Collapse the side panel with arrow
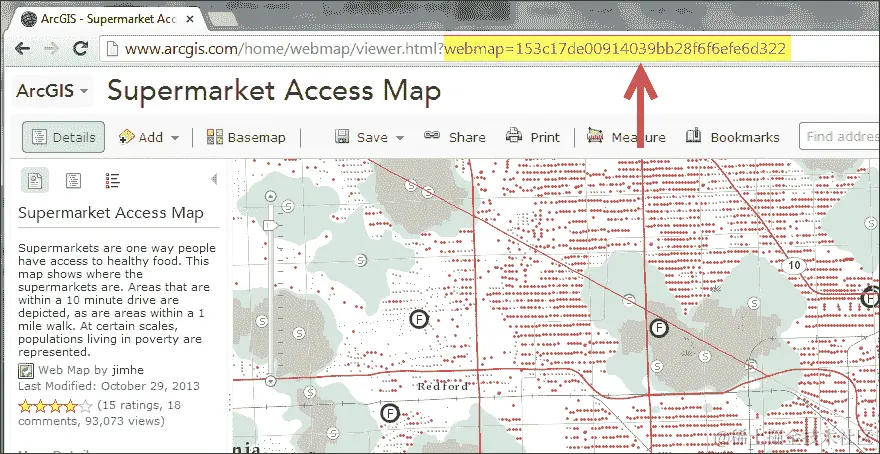Screen dimensions: 880x454 [x=214, y=179]
